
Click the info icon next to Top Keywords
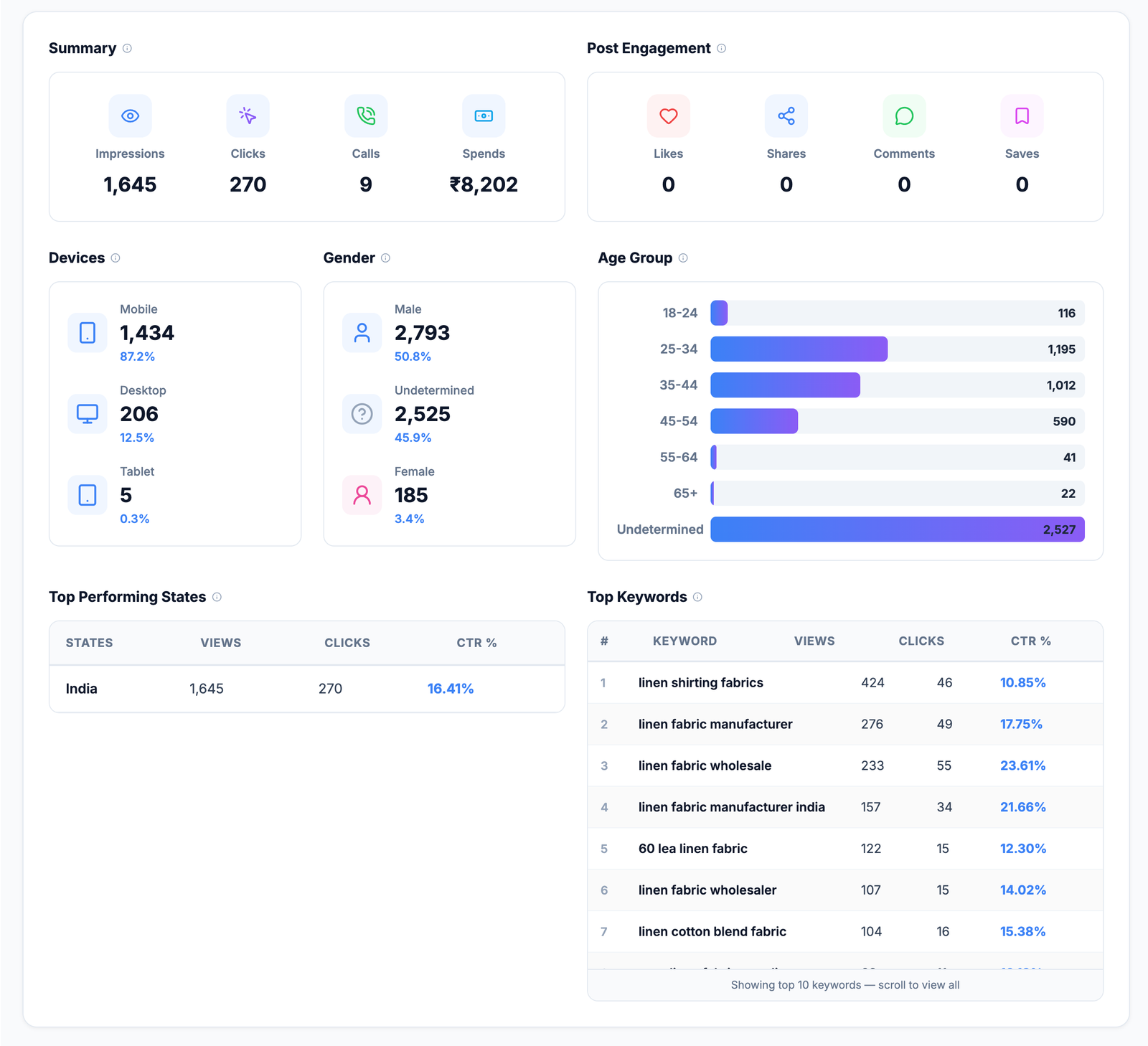pyautogui.click(x=697, y=597)
